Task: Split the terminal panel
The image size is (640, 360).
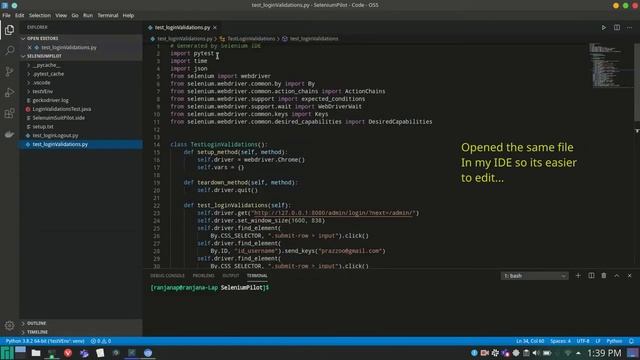Action: pyautogui.click(x=591, y=276)
